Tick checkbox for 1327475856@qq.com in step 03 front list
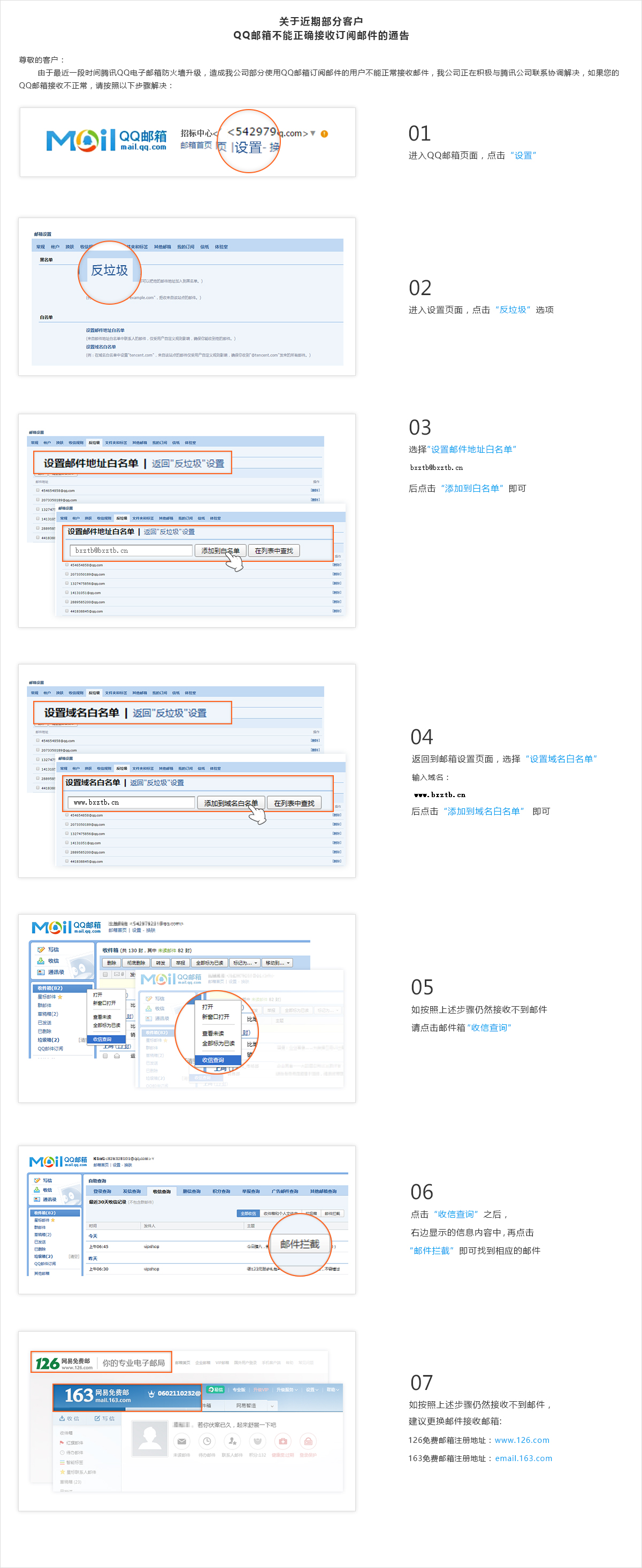 coord(67,583)
